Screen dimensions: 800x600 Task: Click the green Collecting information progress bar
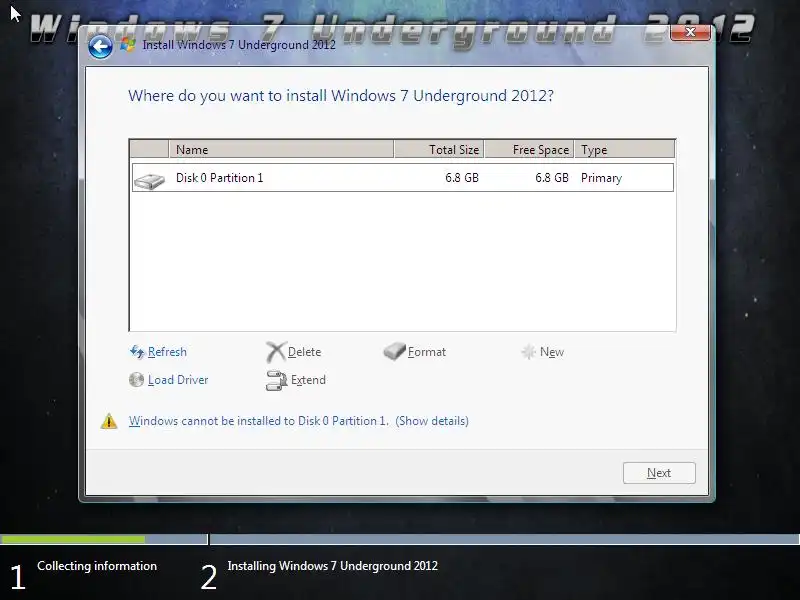pyautogui.click(x=72, y=539)
